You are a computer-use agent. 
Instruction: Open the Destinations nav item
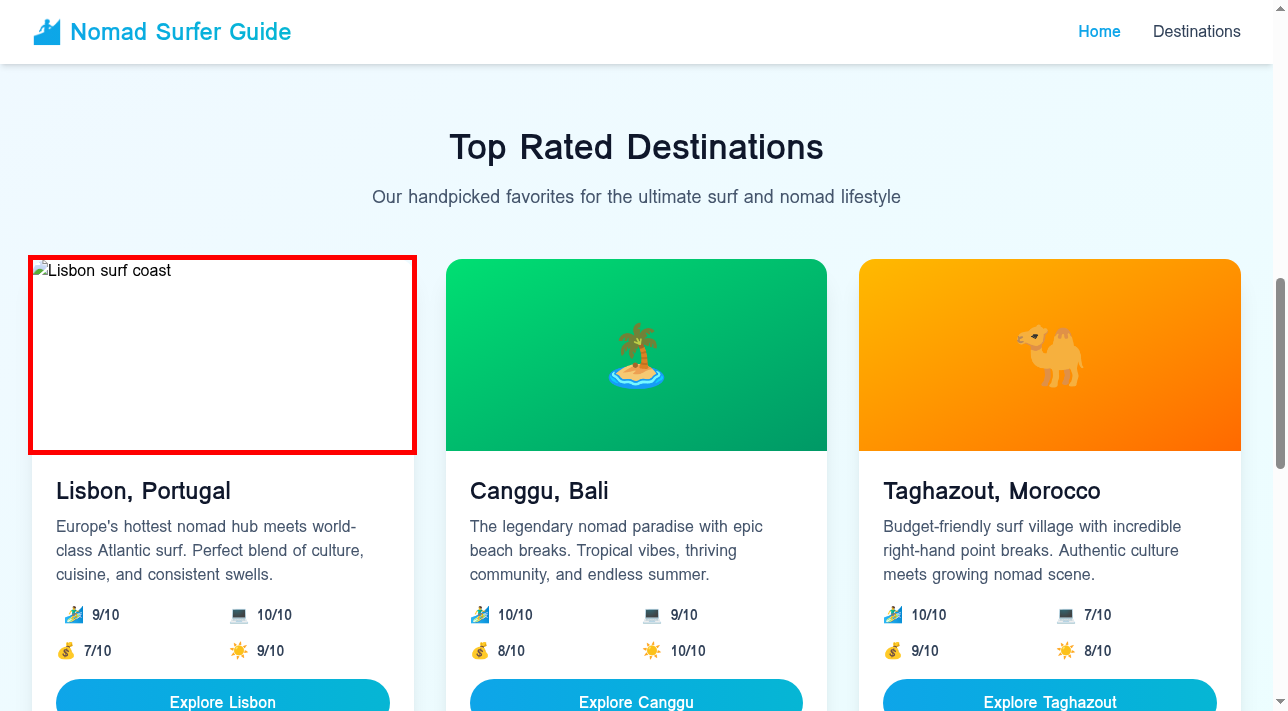tap(1196, 32)
